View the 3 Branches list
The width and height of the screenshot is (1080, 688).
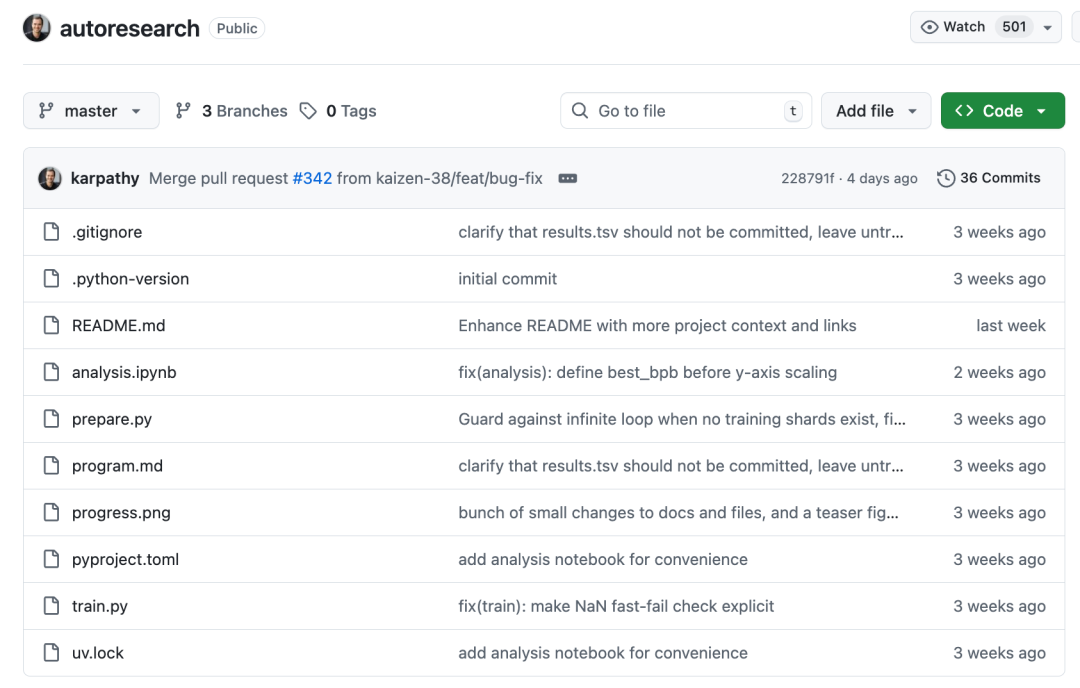(231, 111)
